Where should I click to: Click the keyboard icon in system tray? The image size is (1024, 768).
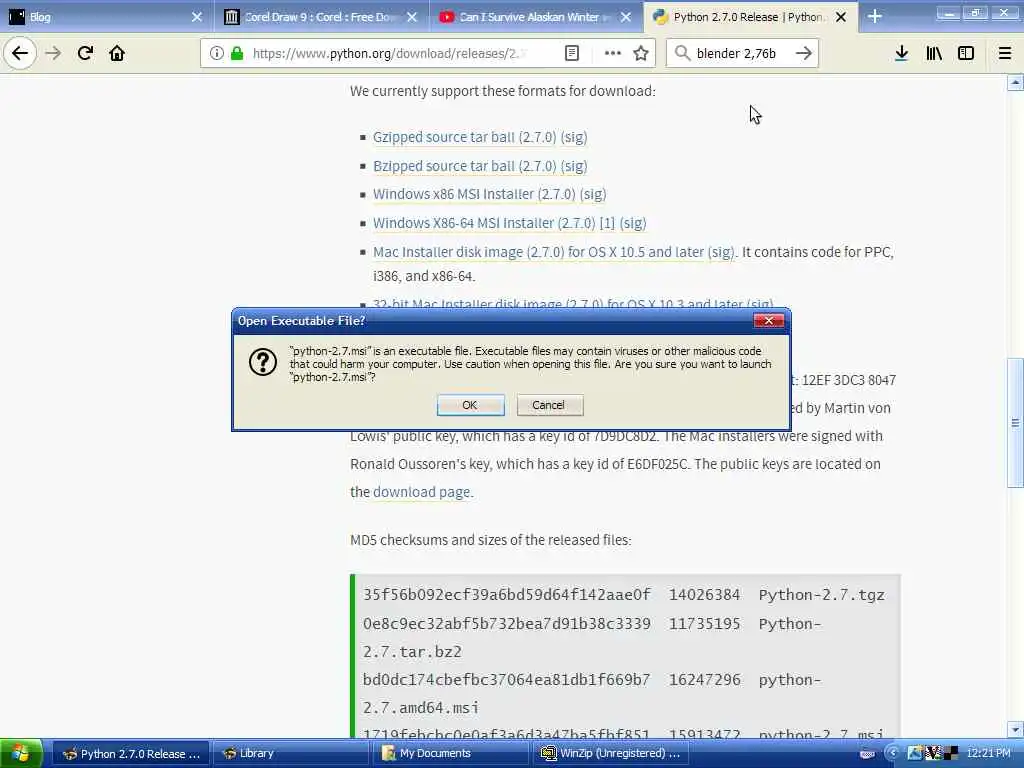(867, 754)
